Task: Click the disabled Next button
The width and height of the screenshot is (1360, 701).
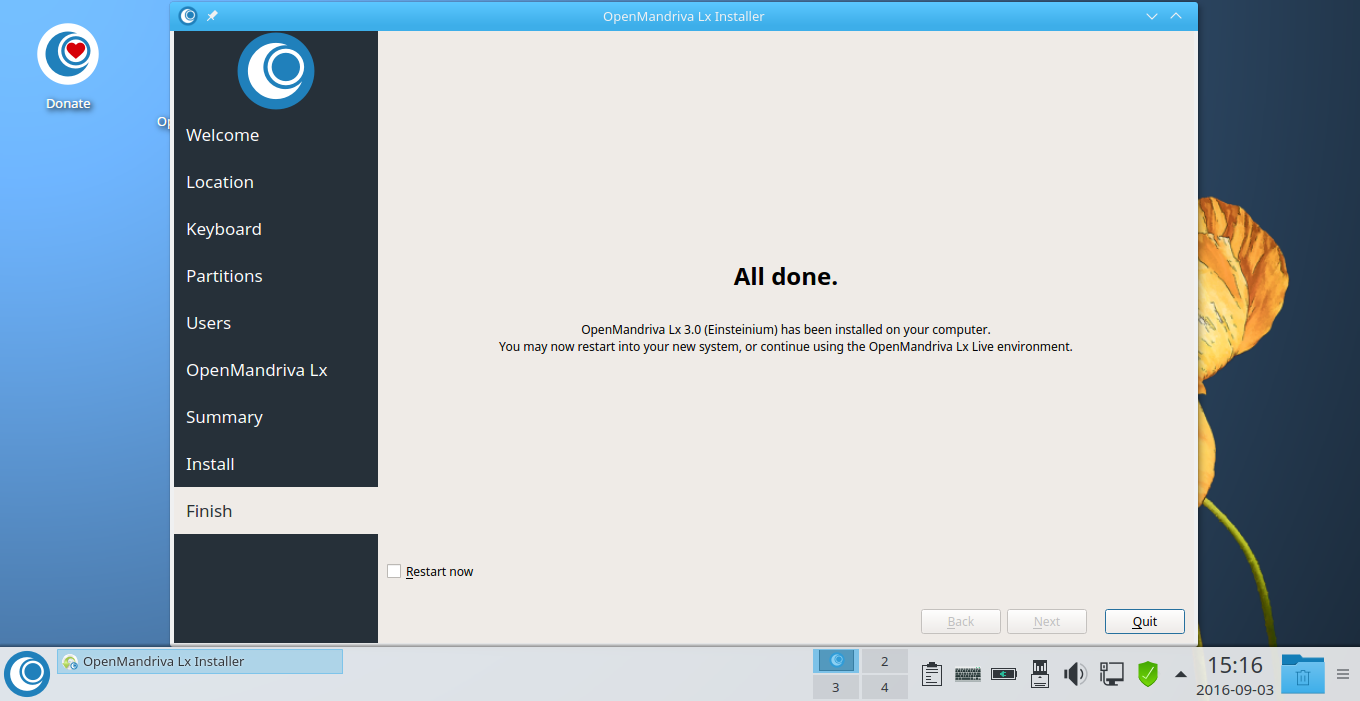Action: coord(1047,621)
